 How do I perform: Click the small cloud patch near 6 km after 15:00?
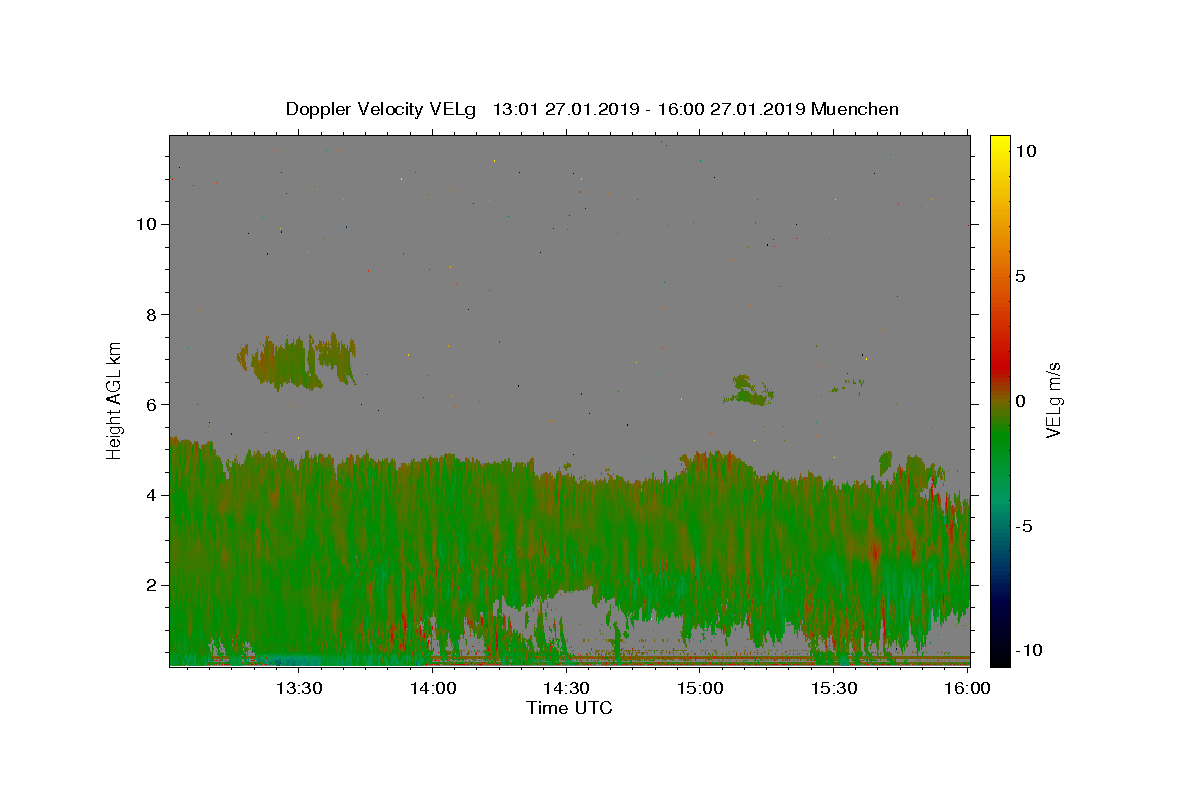(x=750, y=391)
